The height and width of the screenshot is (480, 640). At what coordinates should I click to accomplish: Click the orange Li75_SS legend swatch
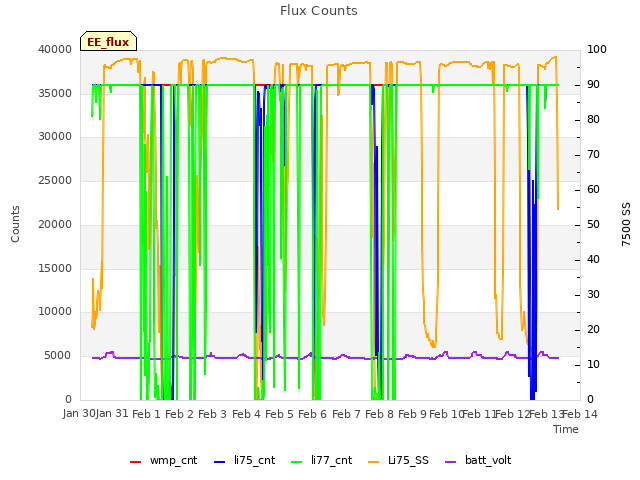(373, 462)
